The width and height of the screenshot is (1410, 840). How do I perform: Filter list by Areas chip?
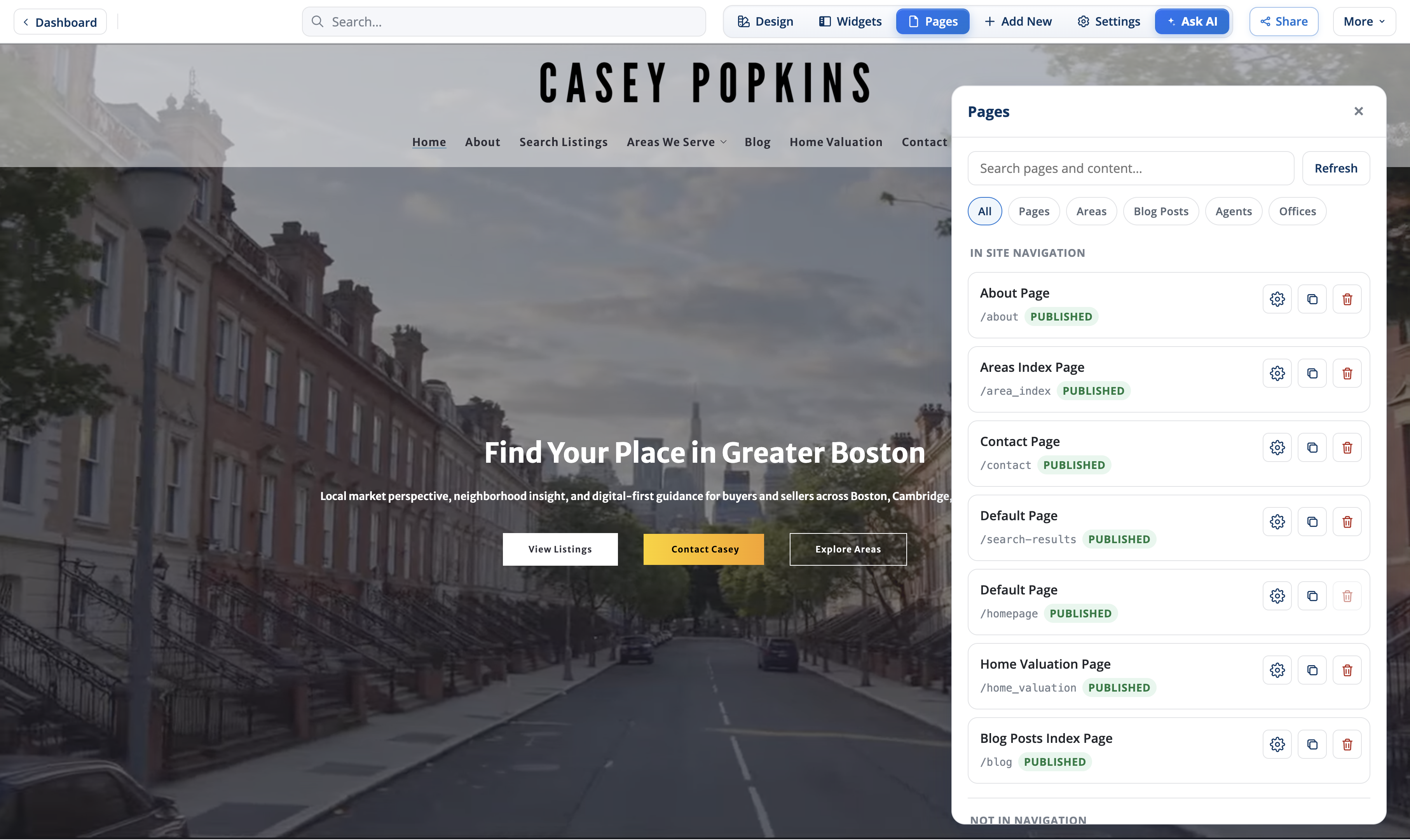[1091, 211]
